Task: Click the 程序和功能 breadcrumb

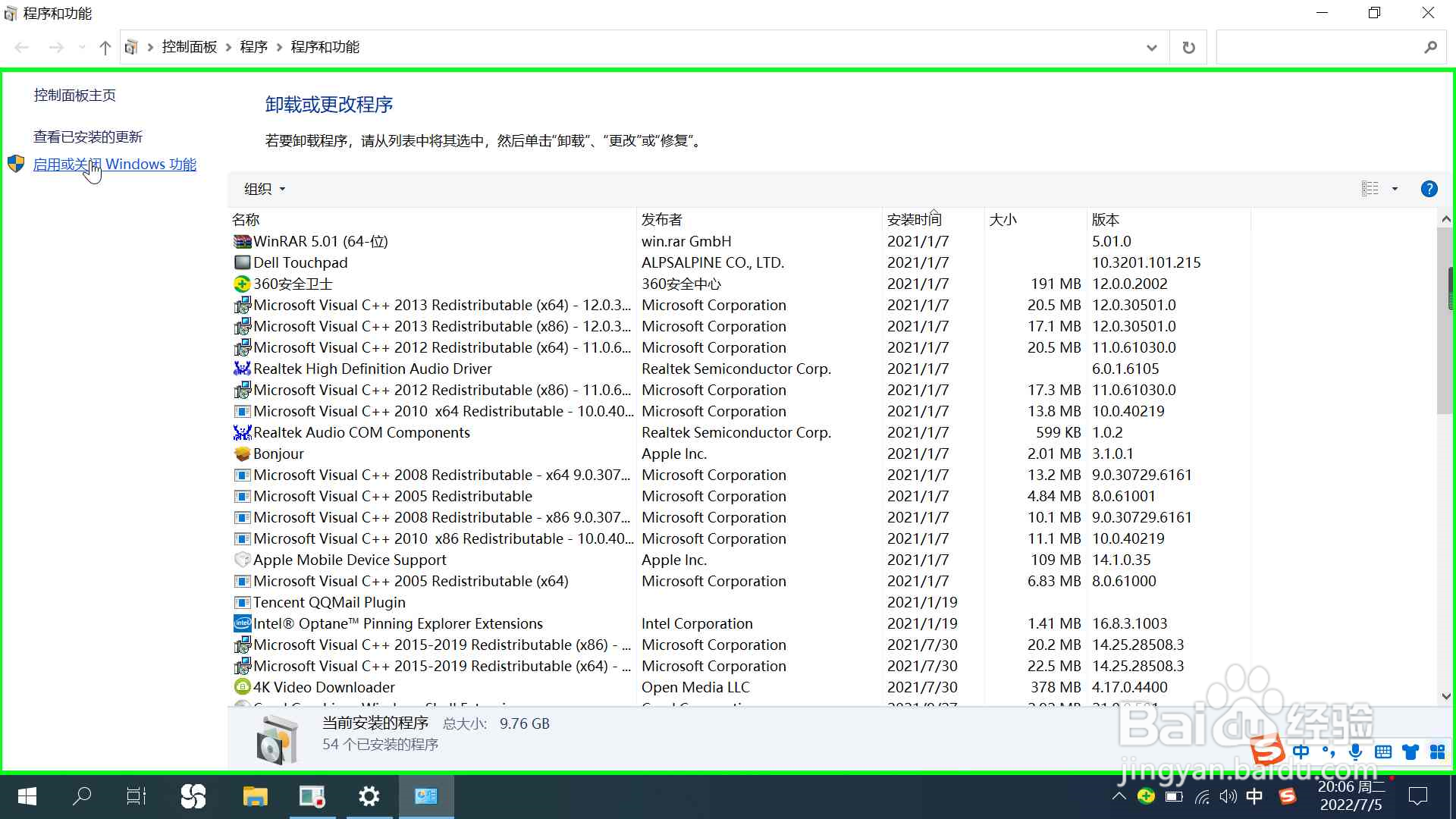Action: click(325, 47)
